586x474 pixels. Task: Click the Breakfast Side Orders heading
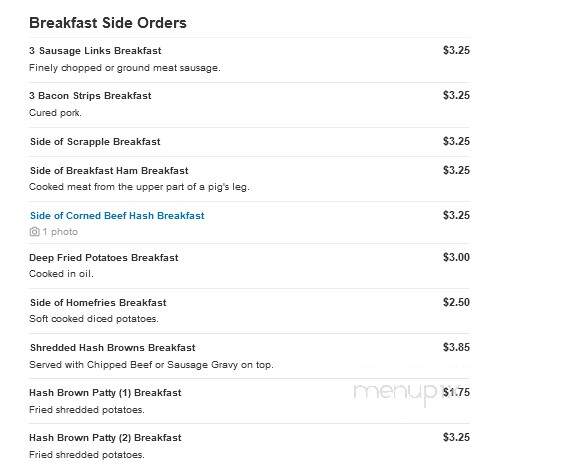[x=108, y=23]
